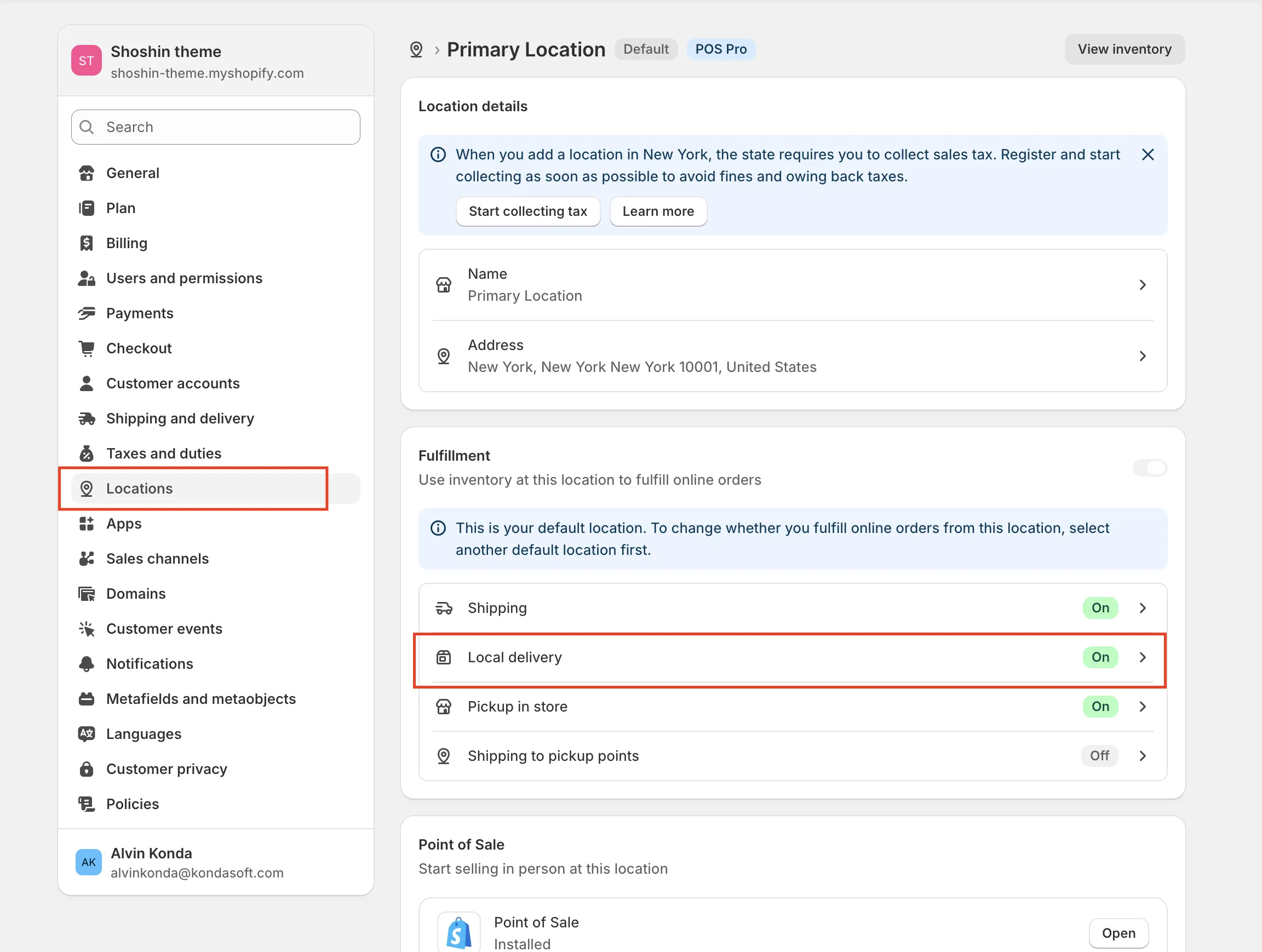Open Taxes and duties settings
Image resolution: width=1262 pixels, height=952 pixels.
[x=163, y=454]
